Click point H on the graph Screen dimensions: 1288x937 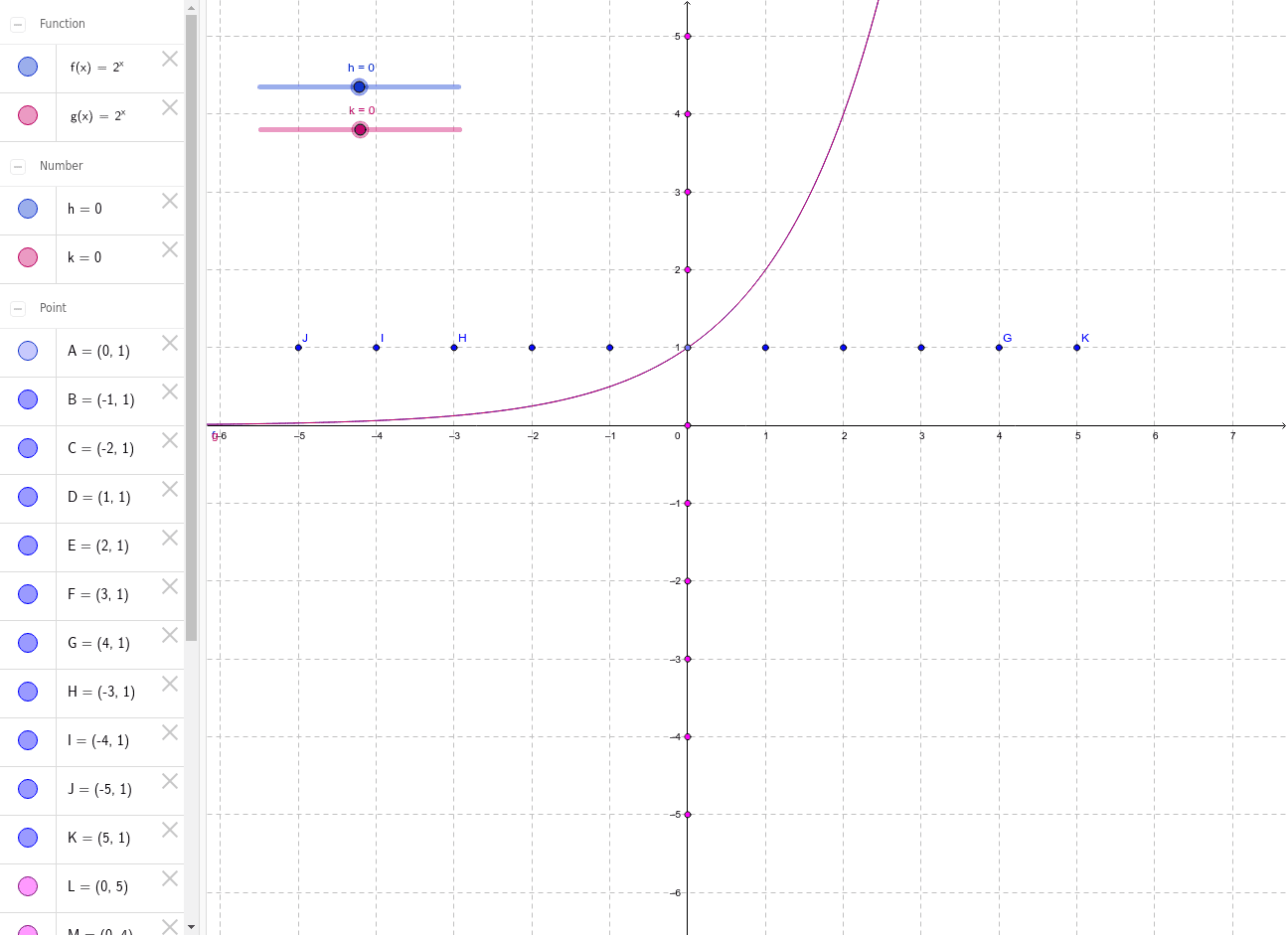(x=454, y=347)
